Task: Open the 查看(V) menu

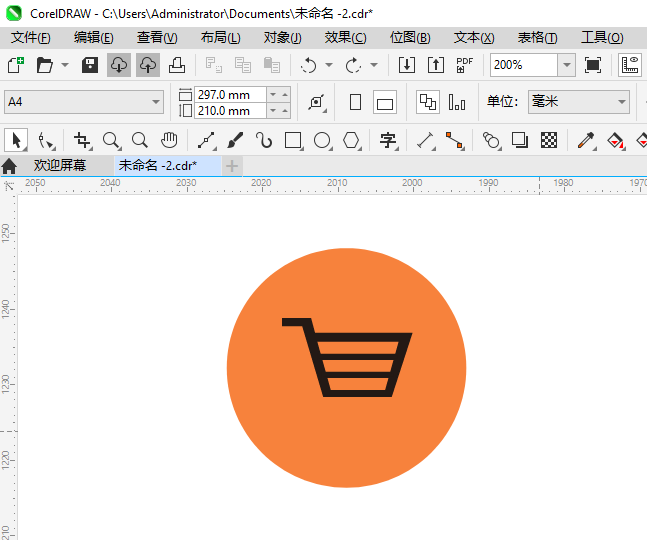Action: [157, 38]
